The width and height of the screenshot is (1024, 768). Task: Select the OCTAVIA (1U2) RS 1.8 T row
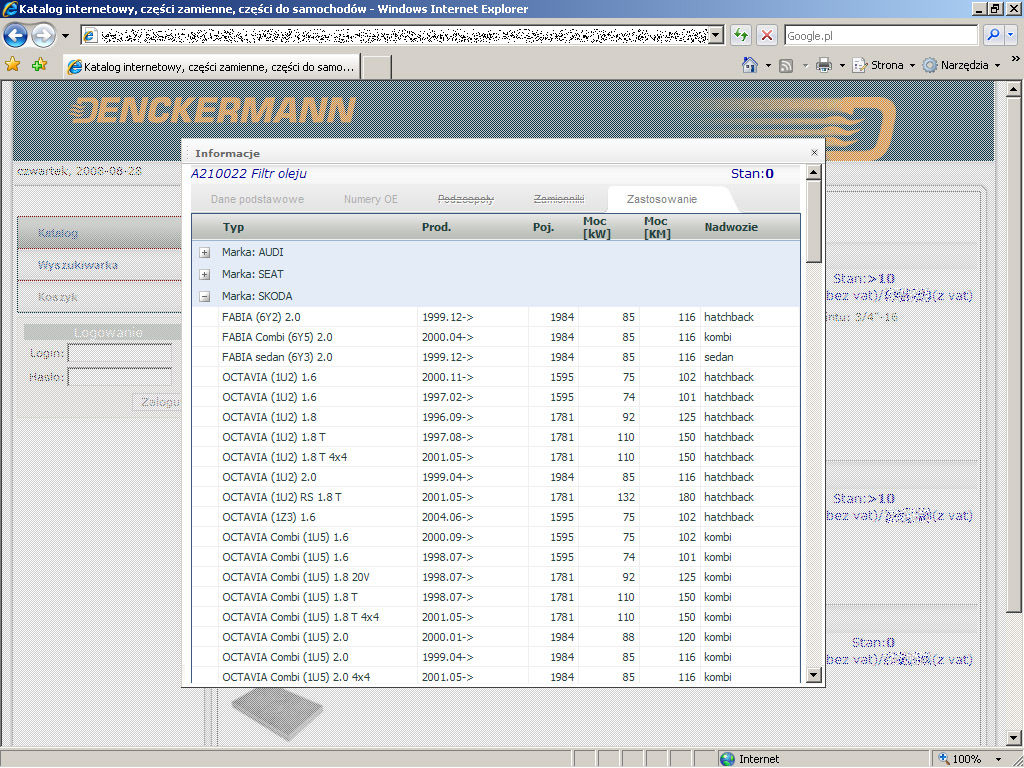[x=496, y=497]
